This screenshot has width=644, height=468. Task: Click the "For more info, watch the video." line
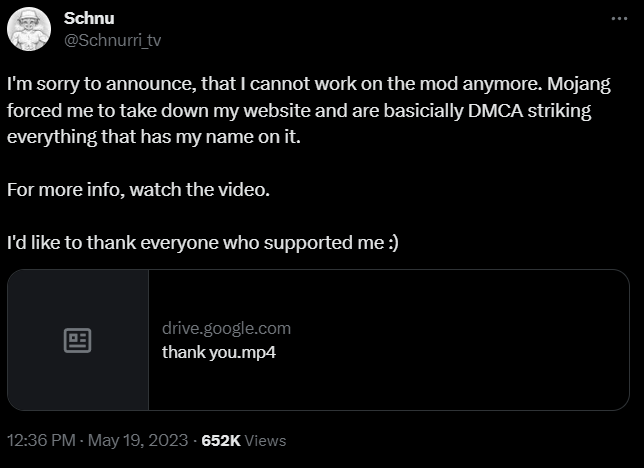pos(138,190)
